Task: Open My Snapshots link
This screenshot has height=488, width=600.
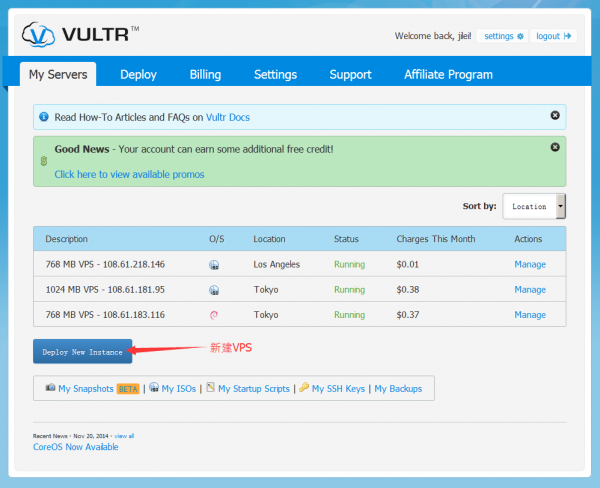Action: 86,388
